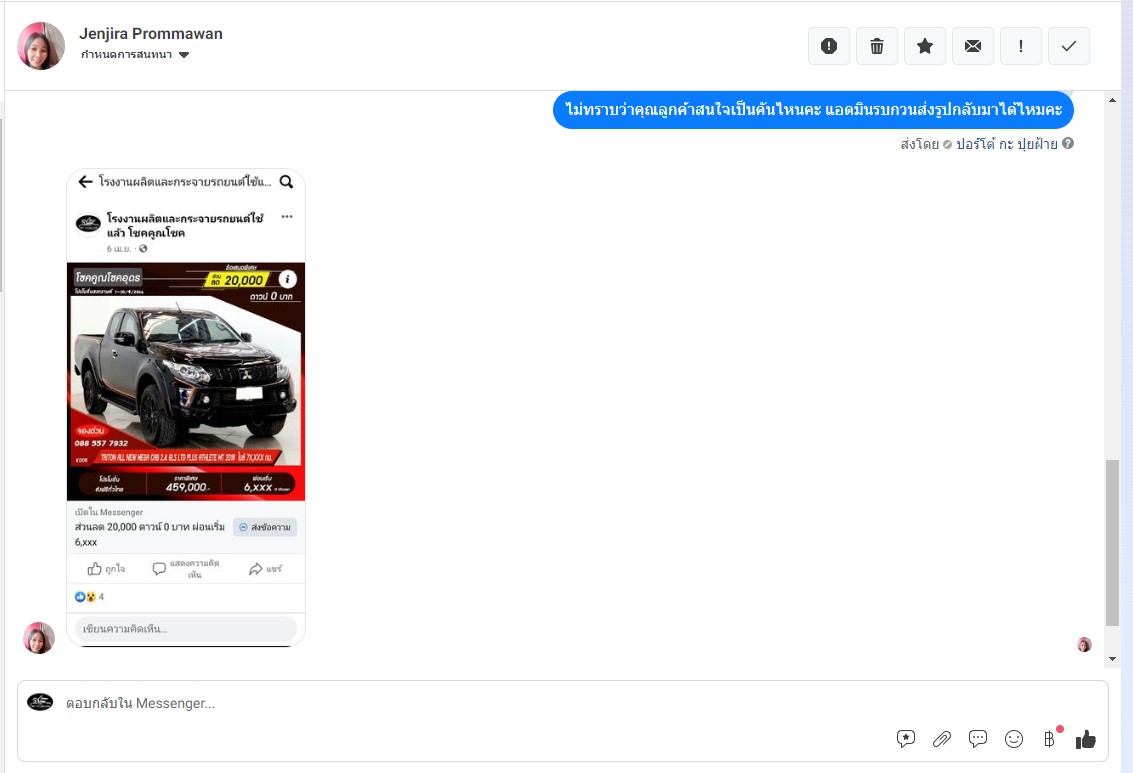Open saved replies star bubble icon
1133x773 pixels.
point(905,738)
